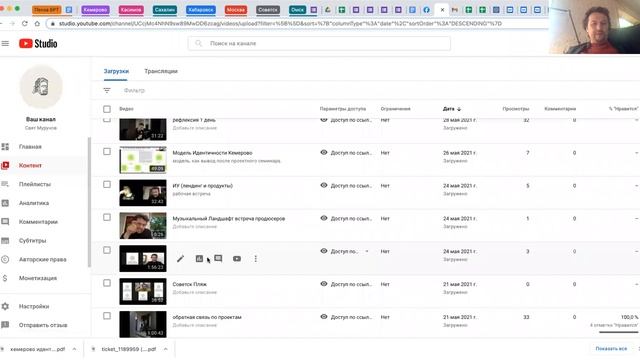Switch to the 'Хабаровск' browser tab group
Screen dimensions: 640x360
(x=200, y=10)
